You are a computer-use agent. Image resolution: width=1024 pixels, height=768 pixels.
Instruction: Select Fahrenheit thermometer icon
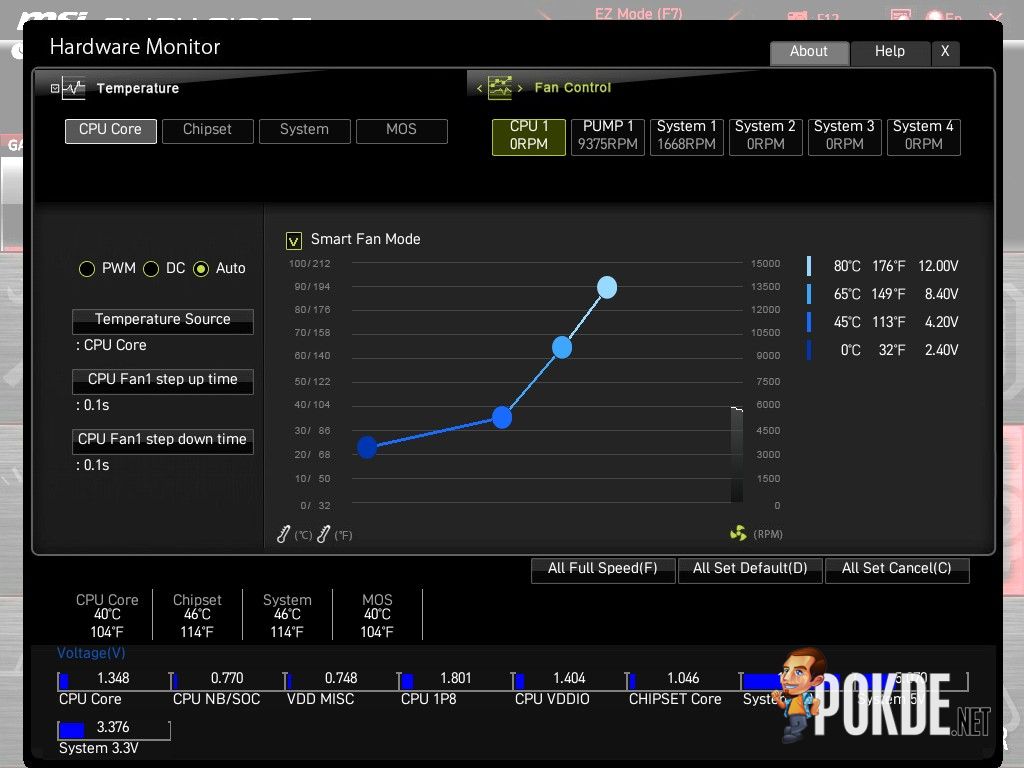[x=323, y=534]
